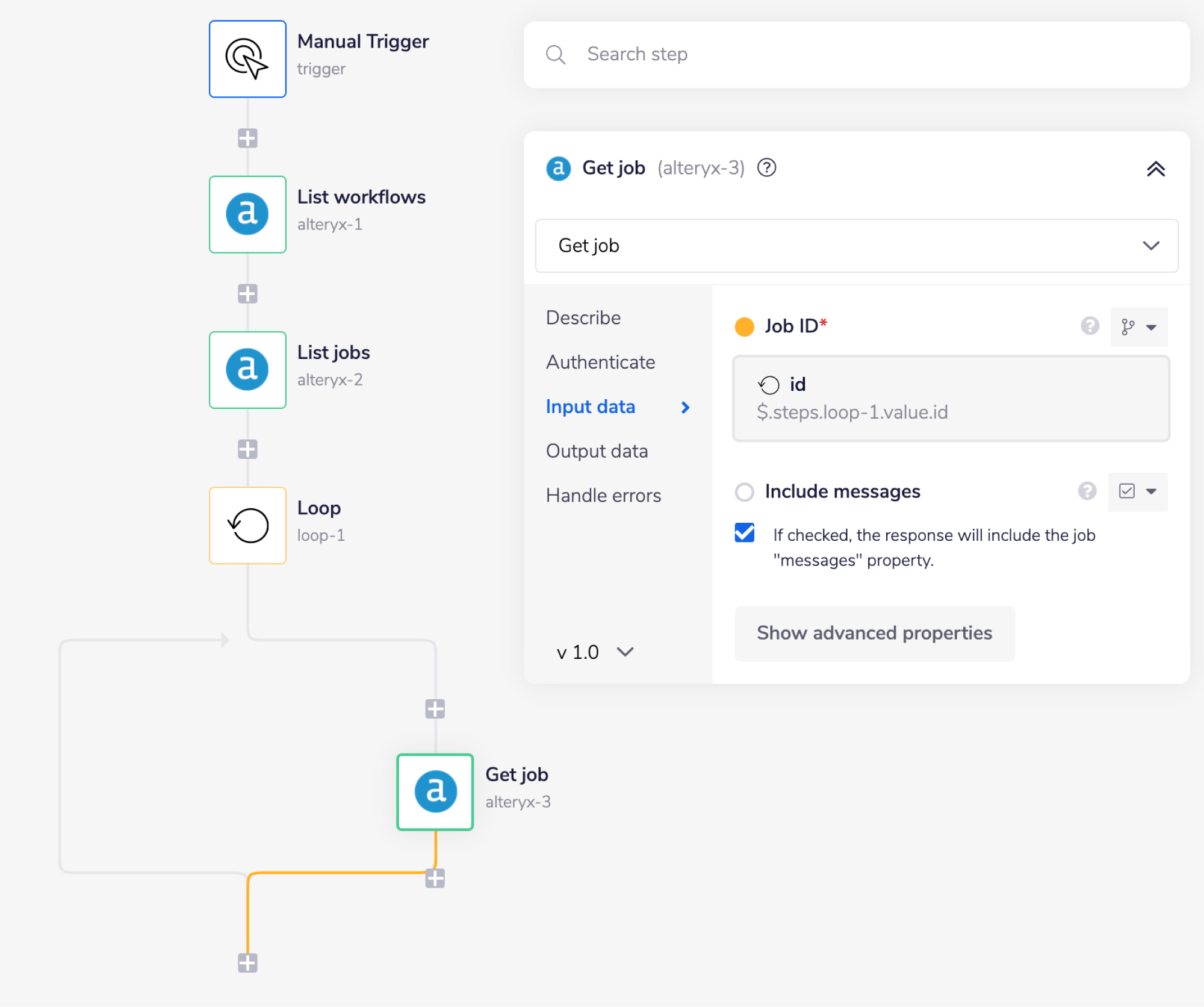Click the orange Job ID status dot
1204x1007 pixels.
745,326
